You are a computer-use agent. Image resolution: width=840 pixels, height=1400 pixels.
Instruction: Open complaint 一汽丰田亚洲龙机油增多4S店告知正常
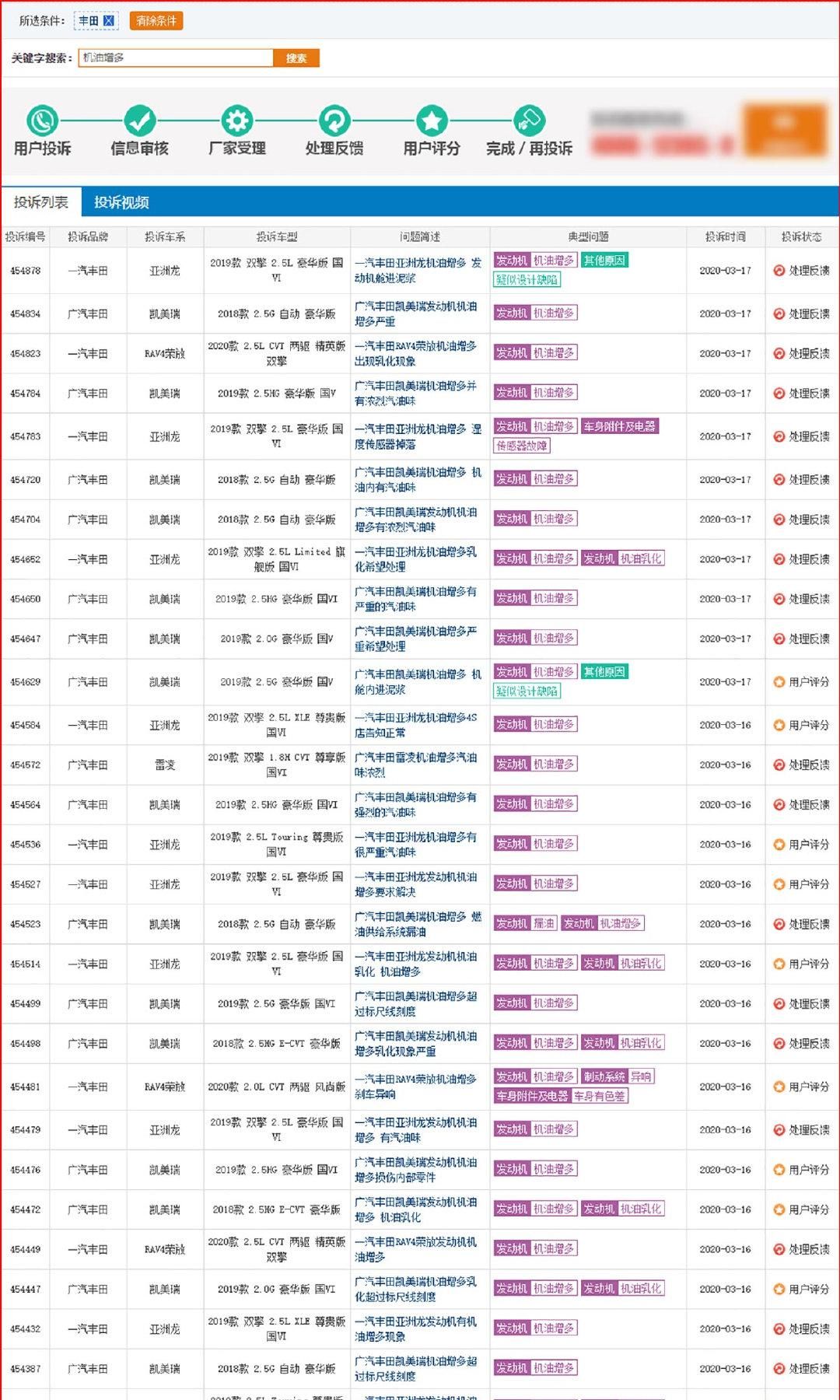pos(416,725)
